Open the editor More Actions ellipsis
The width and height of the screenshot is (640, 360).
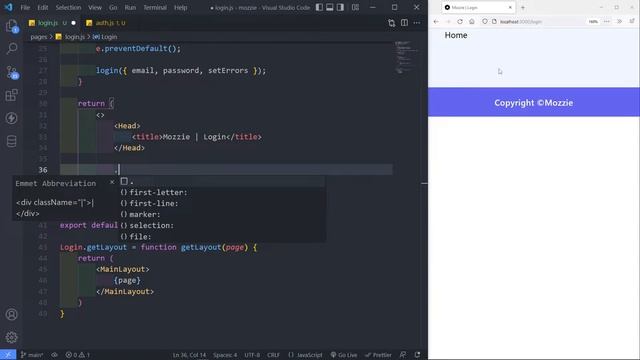pos(417,23)
